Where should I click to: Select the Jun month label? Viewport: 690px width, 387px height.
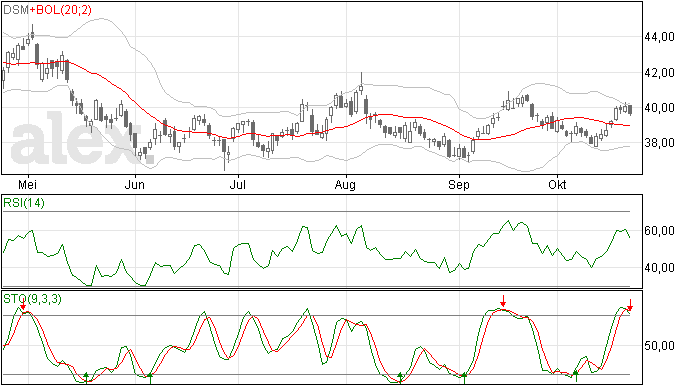134,184
